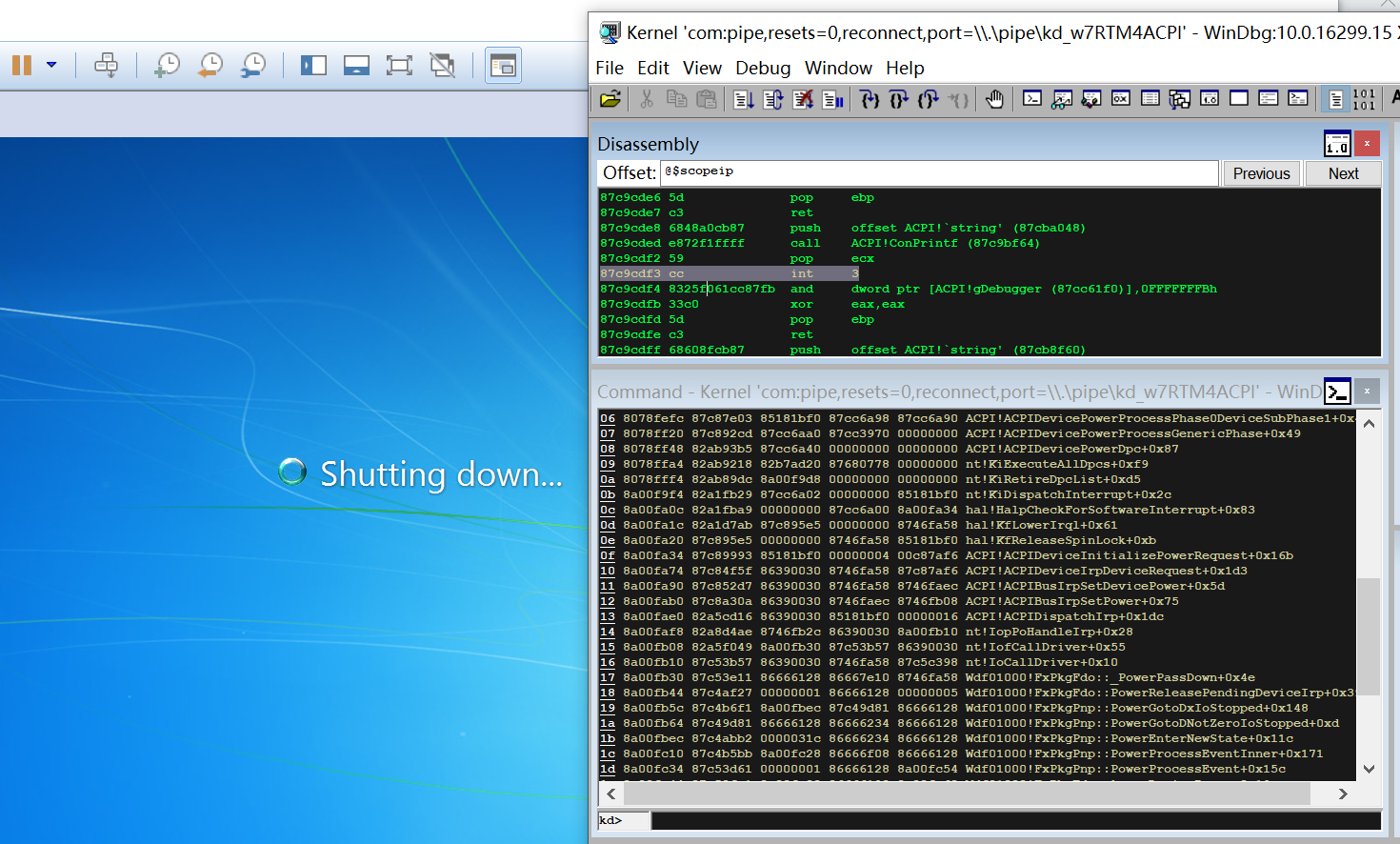This screenshot has width=1400, height=844.
Task: Toggle the VMware thumbnail bar icon
Action: [x=356, y=65]
